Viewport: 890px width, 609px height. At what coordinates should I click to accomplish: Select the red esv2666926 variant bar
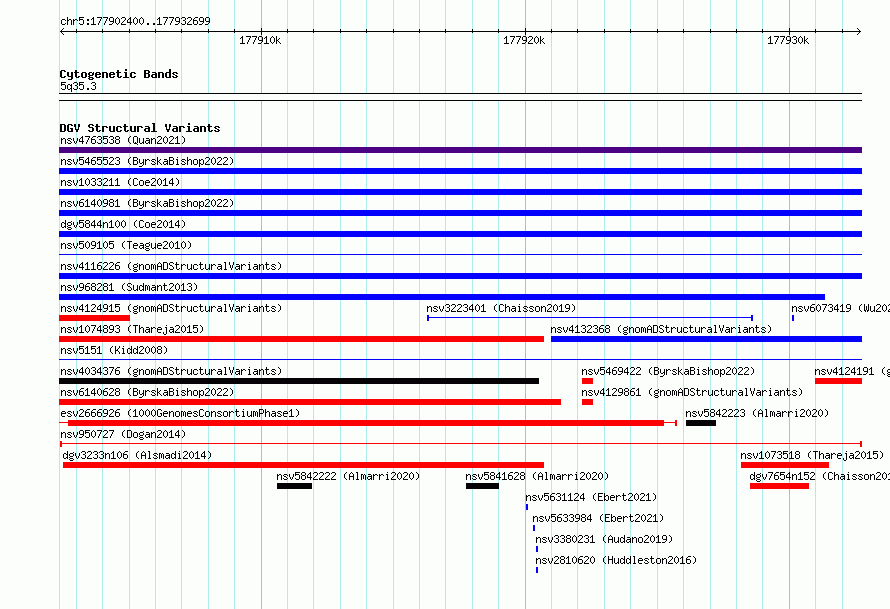366,423
